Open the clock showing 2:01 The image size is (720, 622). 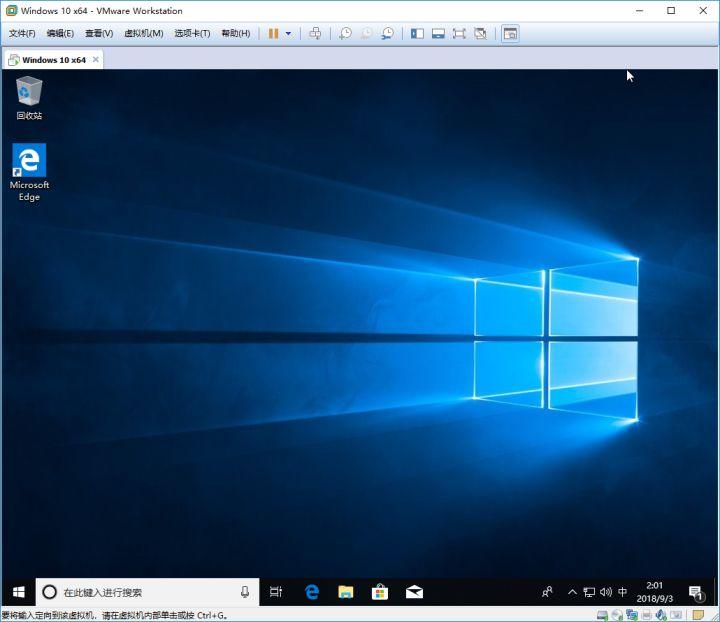point(655,592)
